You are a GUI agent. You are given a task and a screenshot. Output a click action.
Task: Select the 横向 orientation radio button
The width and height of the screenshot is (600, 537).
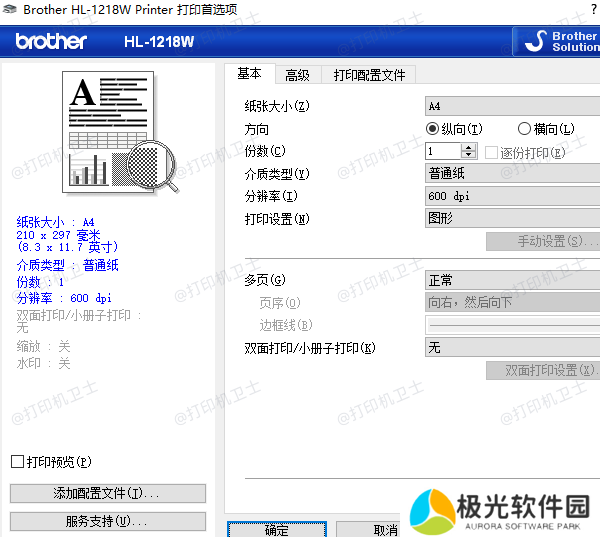[524, 129]
